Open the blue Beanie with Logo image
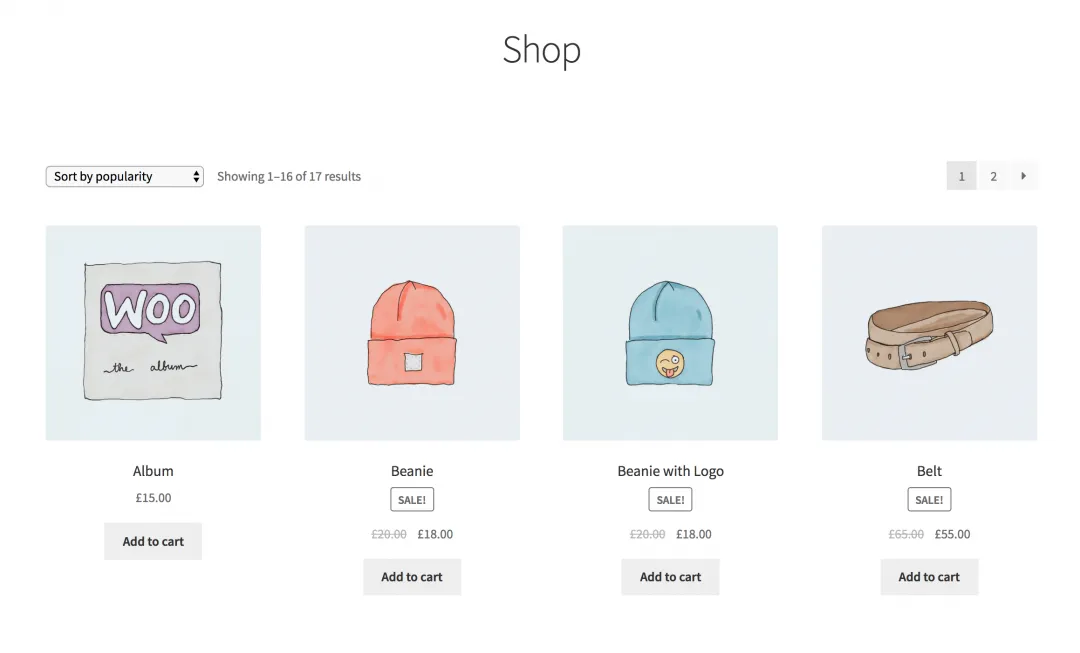 coord(670,333)
